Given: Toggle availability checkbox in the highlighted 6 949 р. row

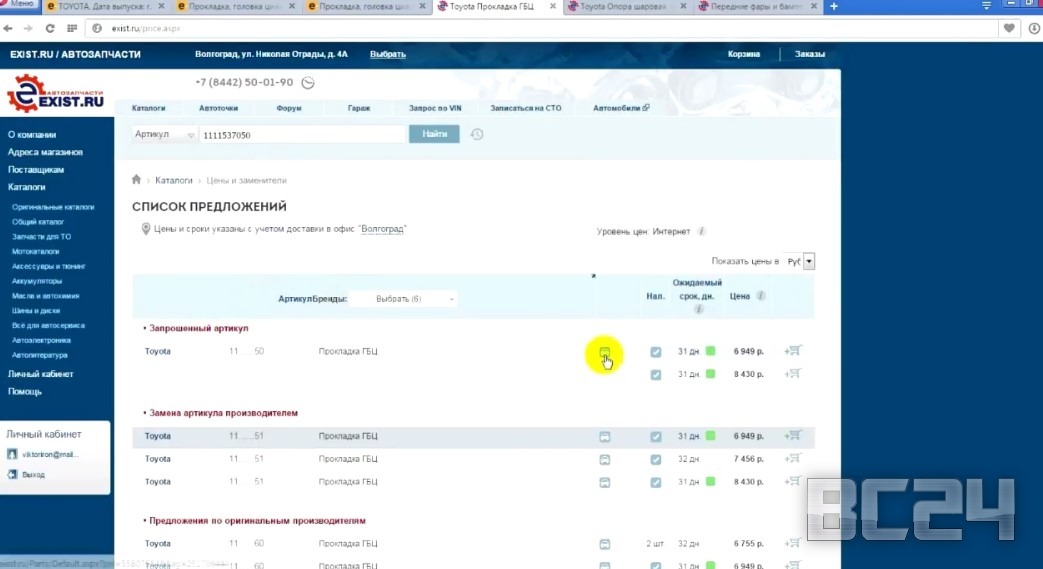Looking at the screenshot, I should point(656,437).
